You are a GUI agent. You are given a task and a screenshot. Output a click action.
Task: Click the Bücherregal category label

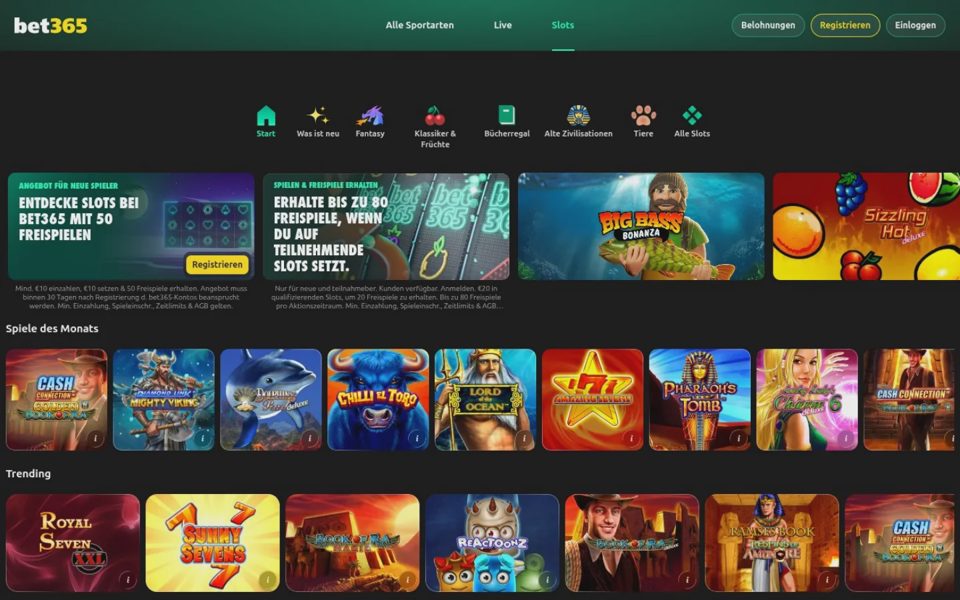506,133
